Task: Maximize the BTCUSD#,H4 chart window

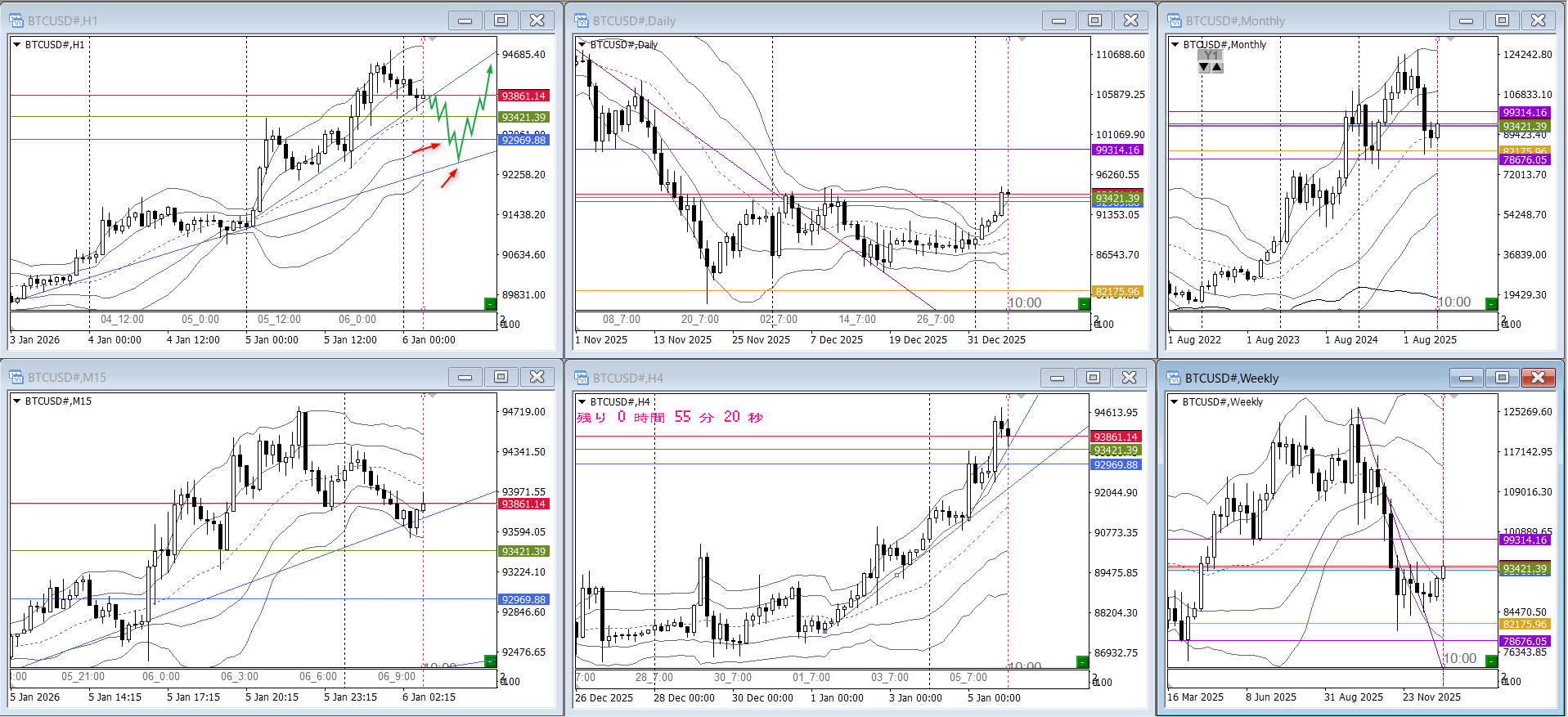Action: (1094, 377)
